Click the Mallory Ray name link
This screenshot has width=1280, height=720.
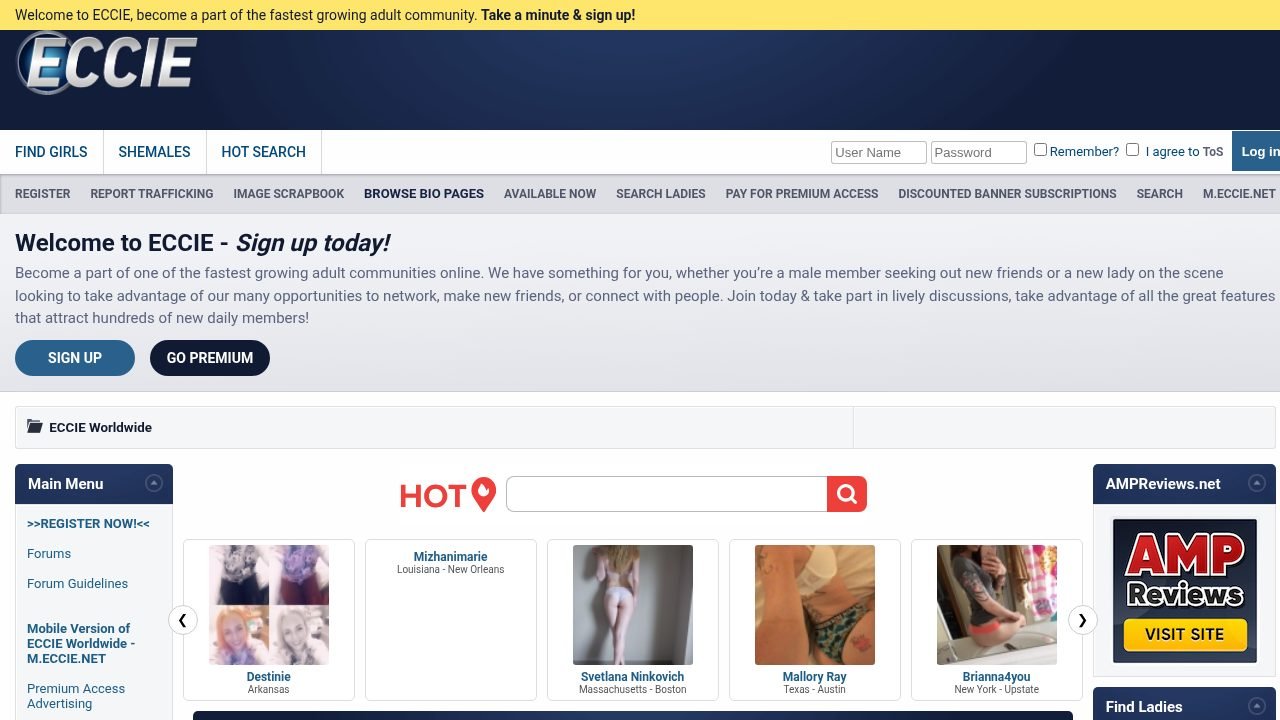tap(815, 677)
